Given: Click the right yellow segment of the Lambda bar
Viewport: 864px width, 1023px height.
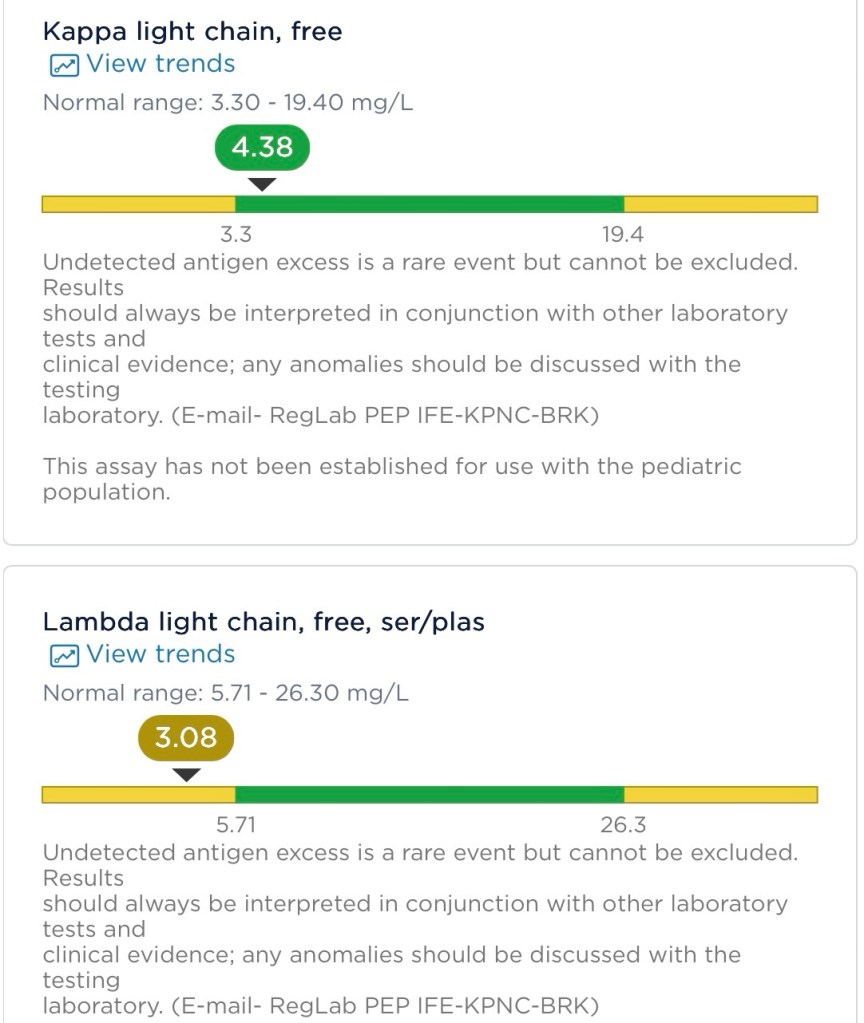Looking at the screenshot, I should point(720,794).
